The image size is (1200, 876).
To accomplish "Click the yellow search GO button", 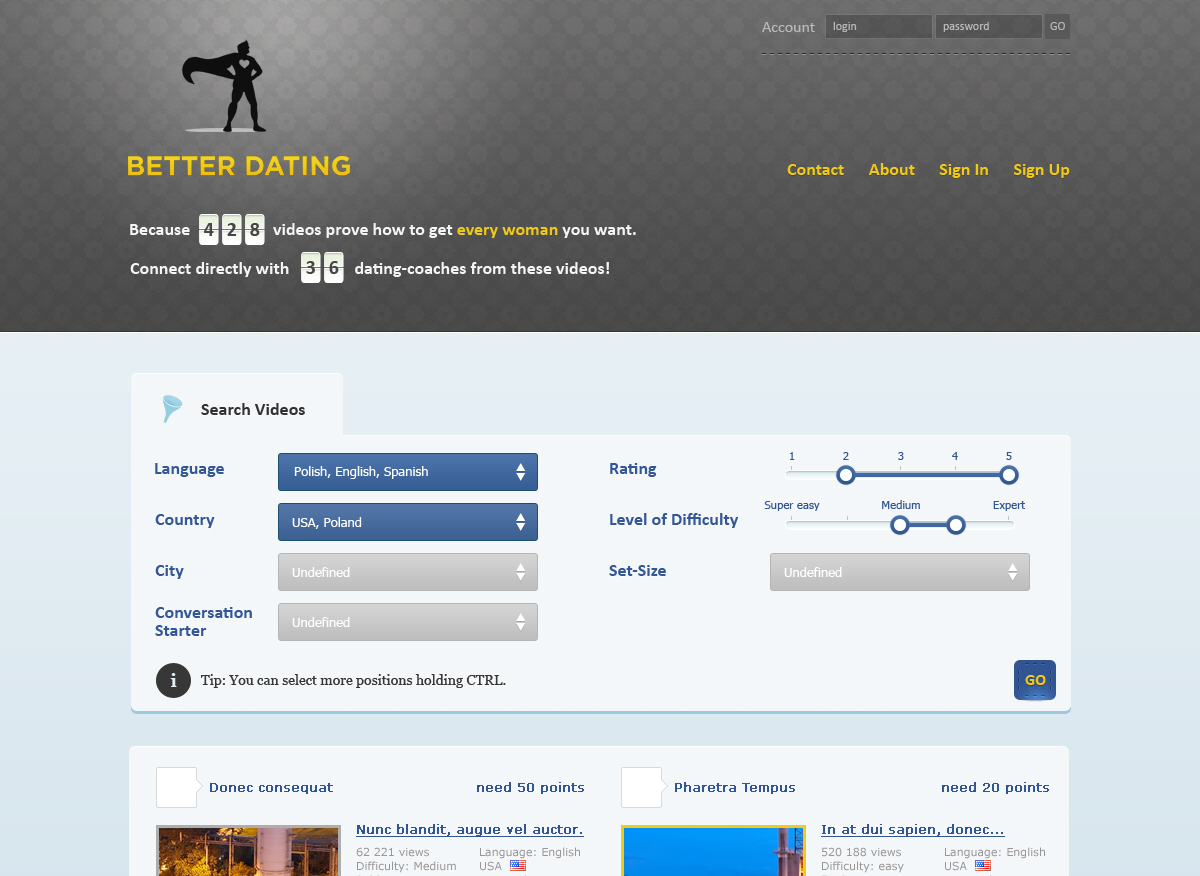I will tap(1035, 680).
